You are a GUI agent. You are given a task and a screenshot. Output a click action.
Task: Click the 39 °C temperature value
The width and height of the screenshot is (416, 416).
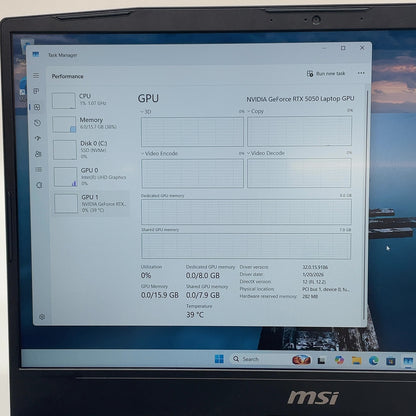click(x=195, y=315)
